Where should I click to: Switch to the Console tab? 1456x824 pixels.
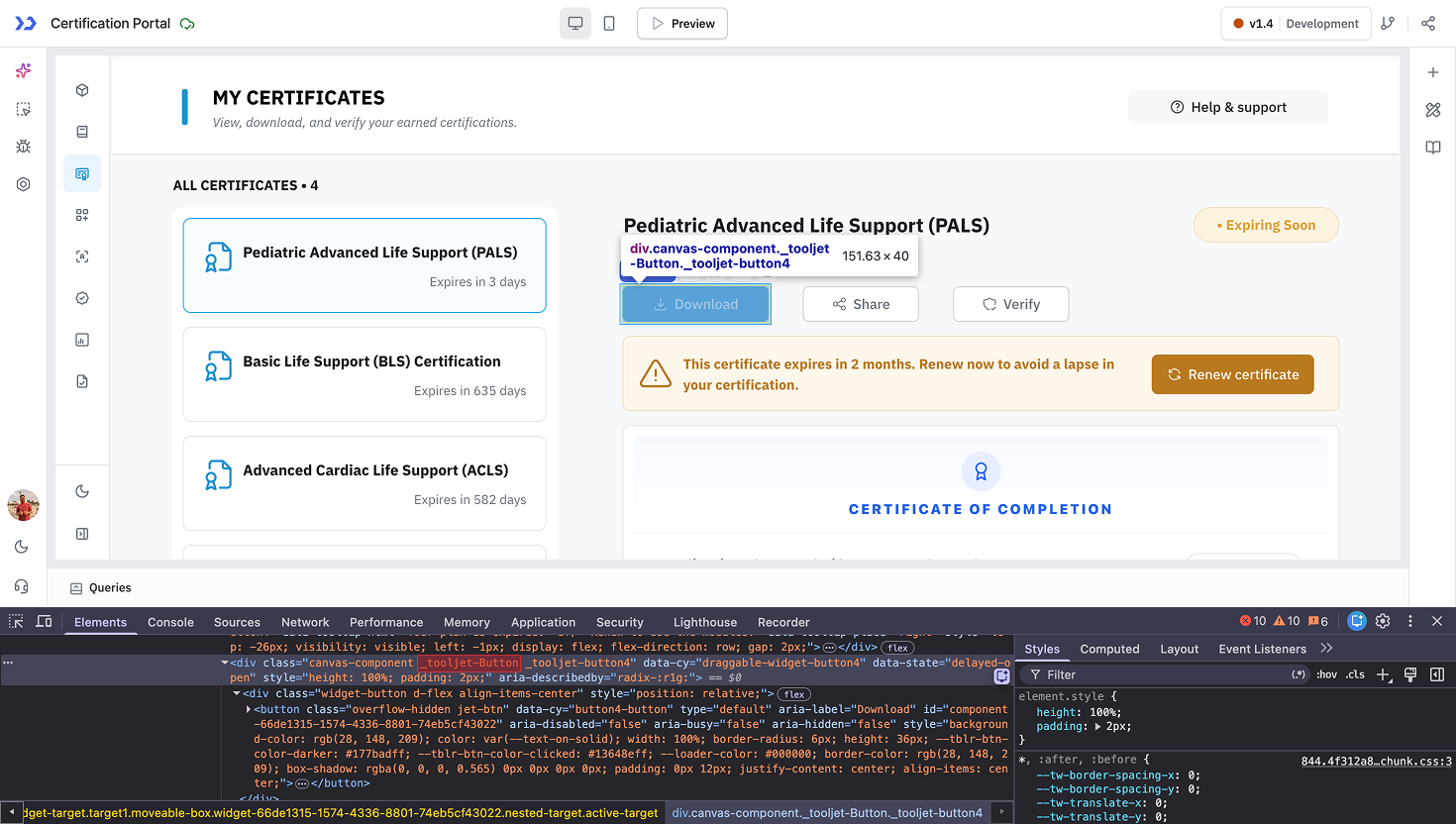[x=170, y=622]
